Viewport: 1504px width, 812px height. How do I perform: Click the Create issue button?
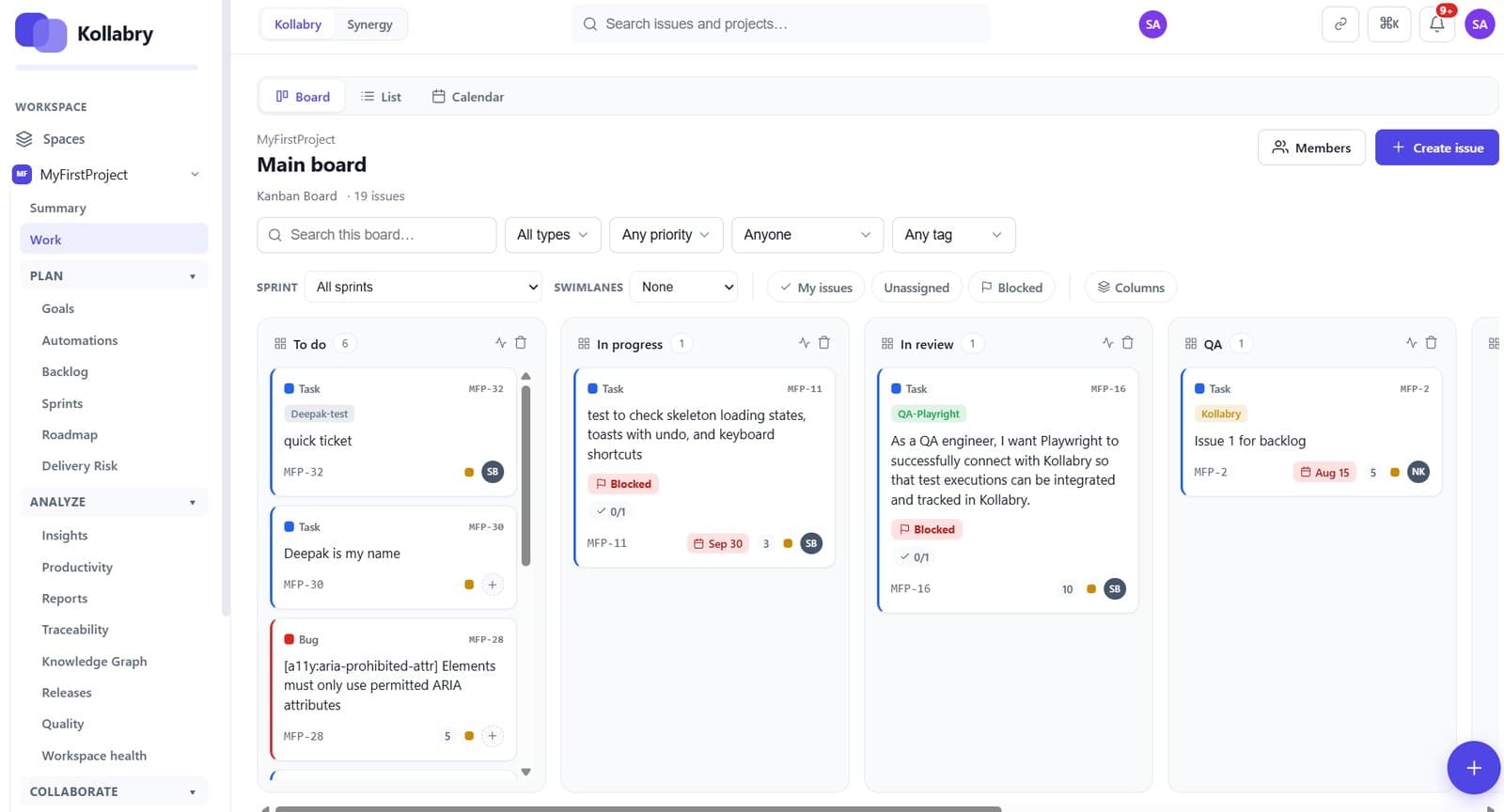[x=1437, y=148]
